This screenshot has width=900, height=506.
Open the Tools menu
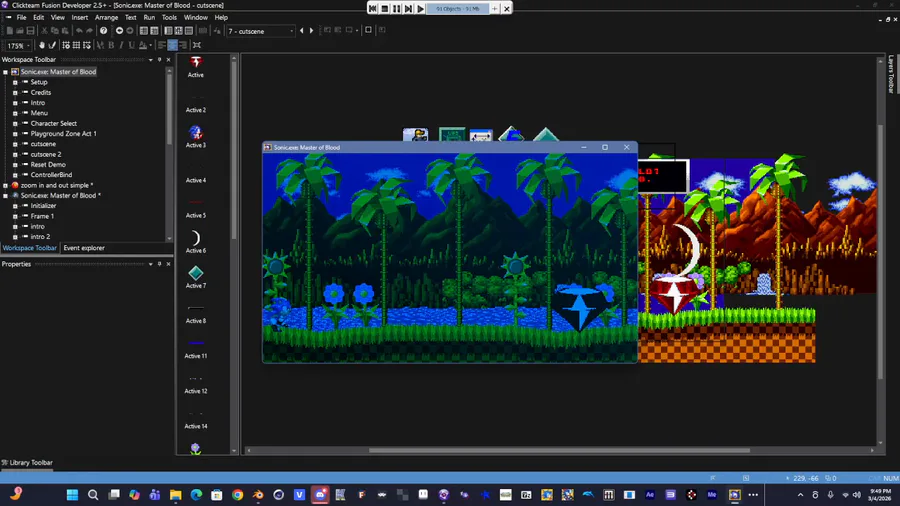point(169,18)
